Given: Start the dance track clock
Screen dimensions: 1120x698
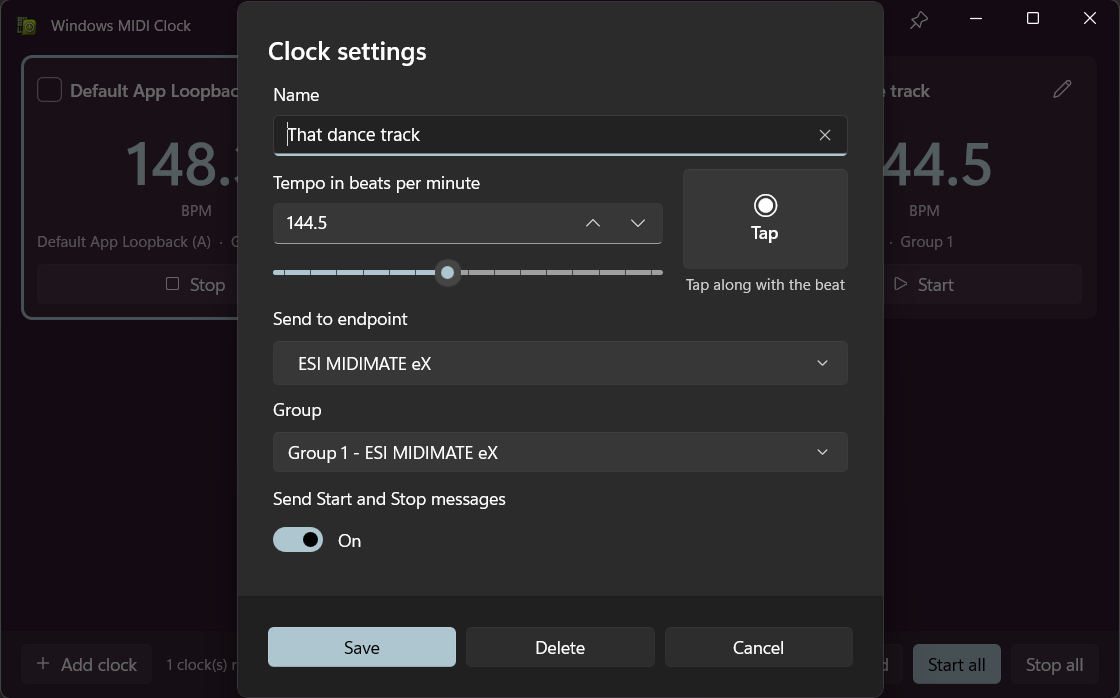Looking at the screenshot, I should pos(983,284).
